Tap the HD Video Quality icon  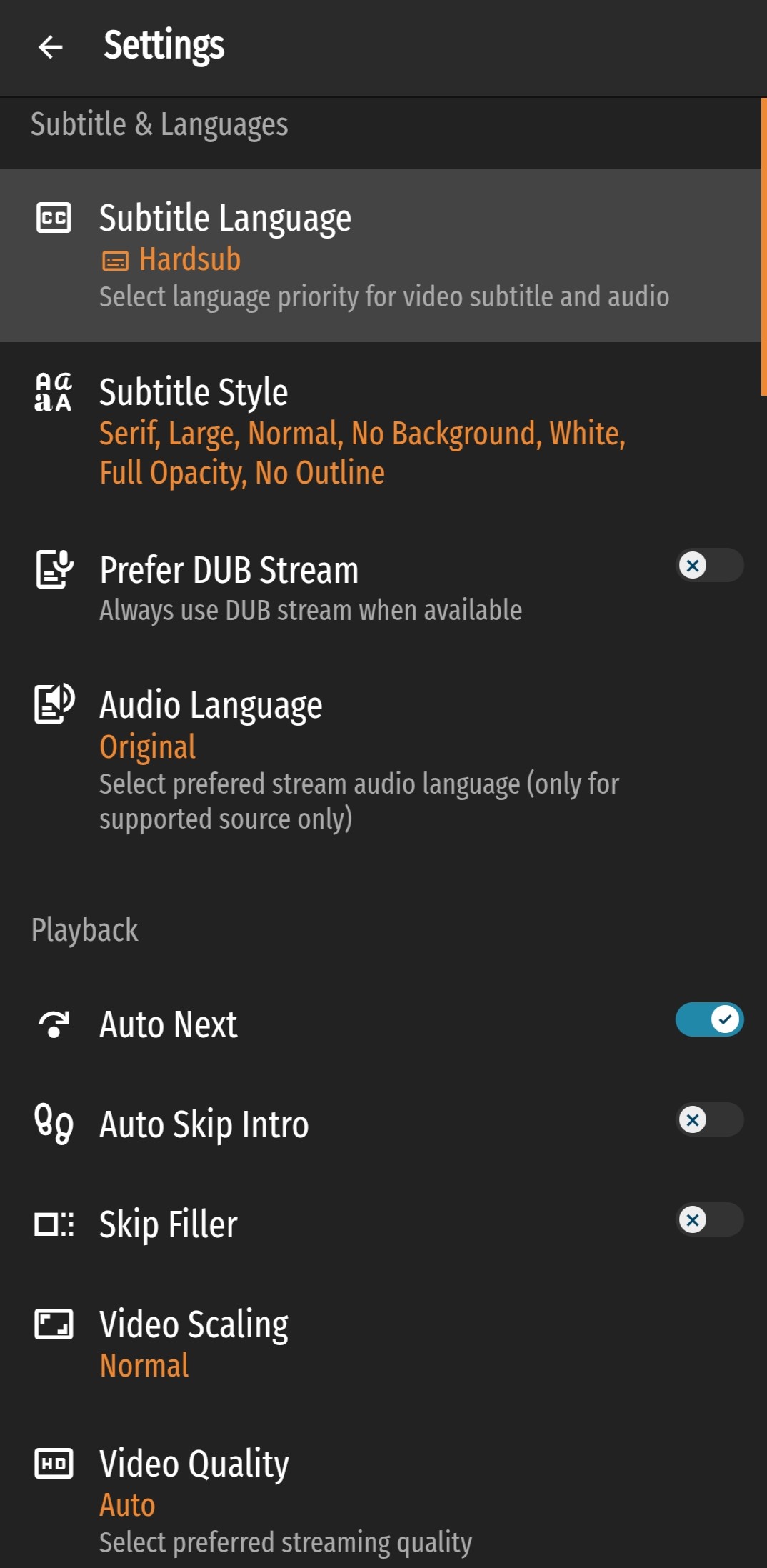point(54,1463)
